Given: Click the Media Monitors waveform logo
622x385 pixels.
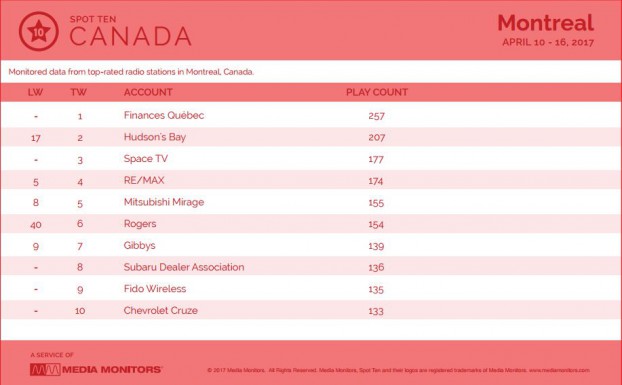Looking at the screenshot, I should [x=45, y=370].
